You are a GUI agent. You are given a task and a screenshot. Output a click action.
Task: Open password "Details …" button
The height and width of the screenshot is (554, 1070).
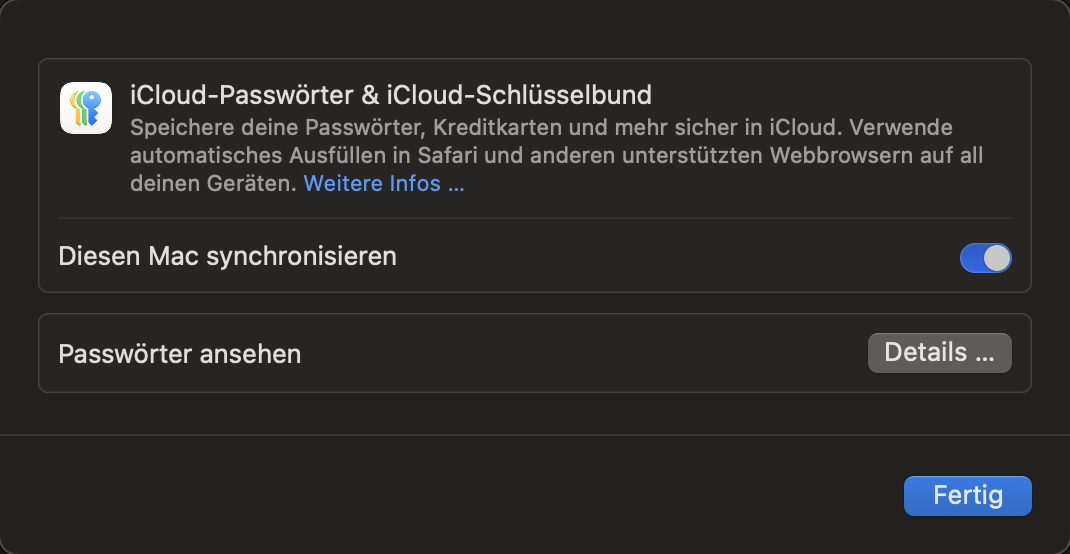pos(939,353)
